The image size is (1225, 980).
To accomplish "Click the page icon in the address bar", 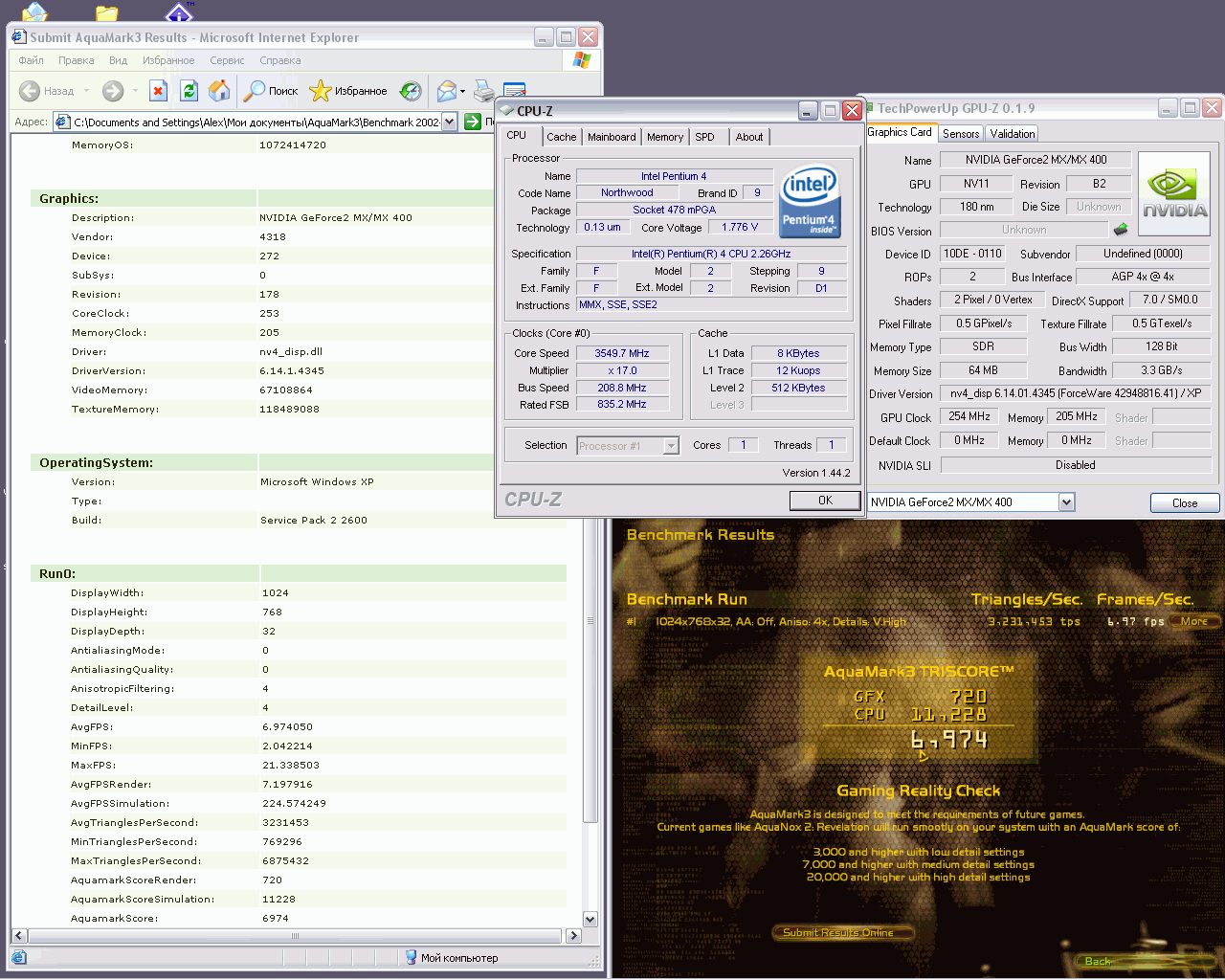I will coord(63,122).
